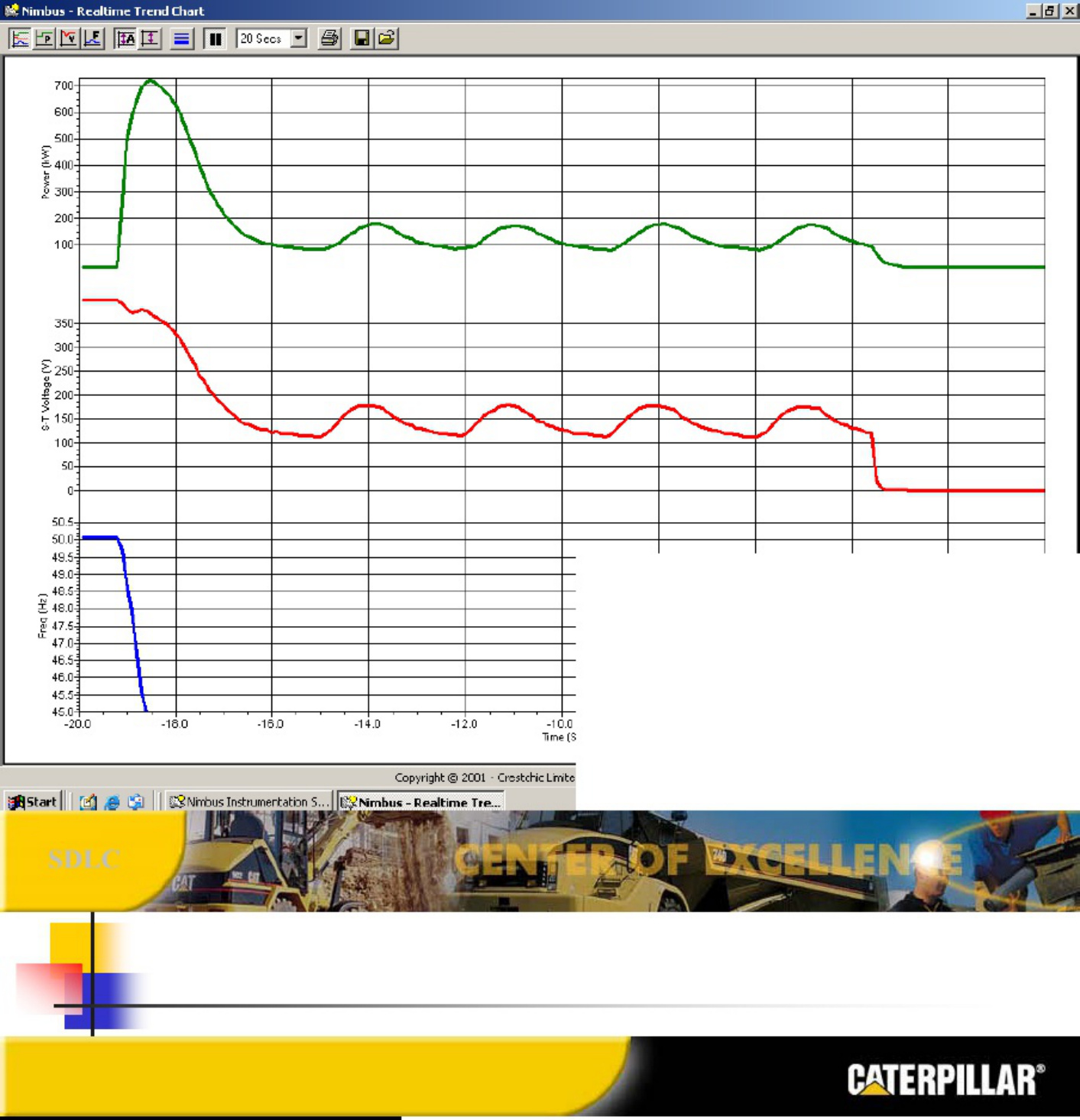Toggle auto-scale vertical axis button
The width and height of the screenshot is (1080, 1120).
125,38
